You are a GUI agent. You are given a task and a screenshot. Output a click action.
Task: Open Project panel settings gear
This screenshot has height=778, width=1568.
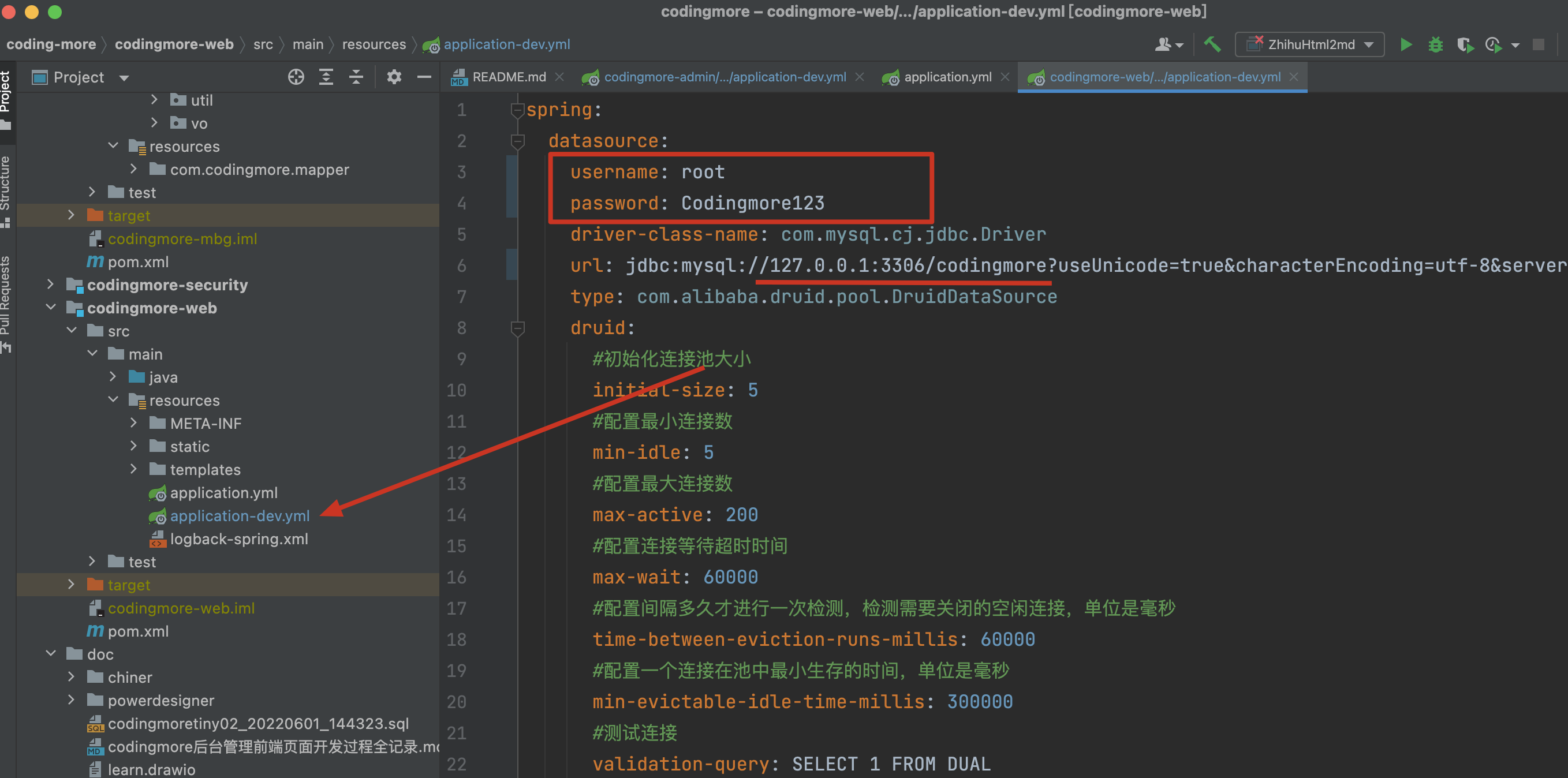pos(394,77)
